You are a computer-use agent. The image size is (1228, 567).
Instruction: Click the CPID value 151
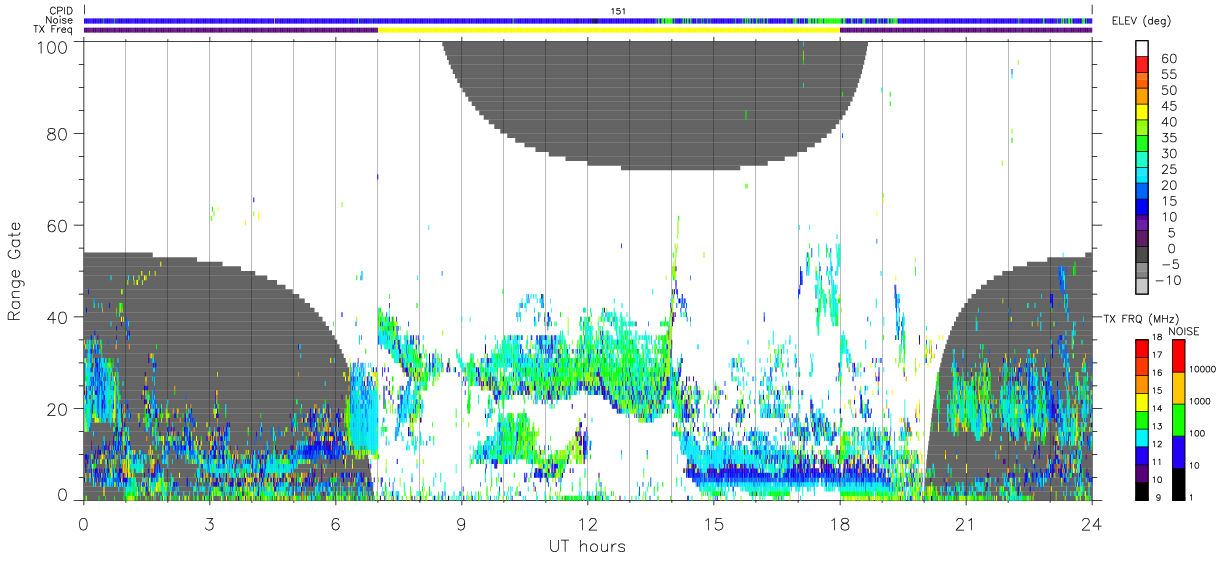click(617, 11)
